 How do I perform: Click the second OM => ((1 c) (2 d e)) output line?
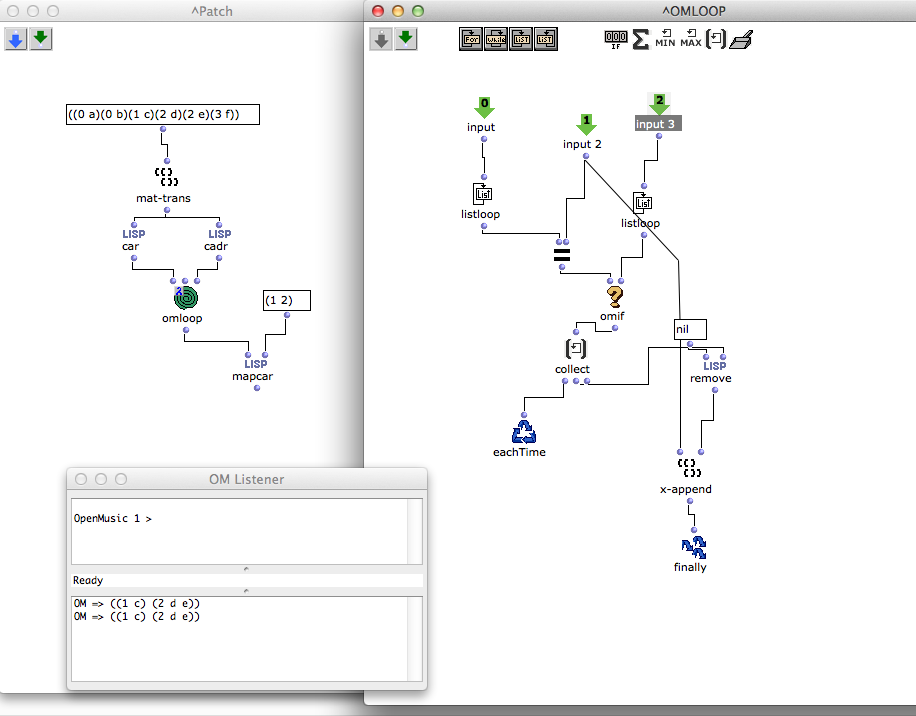point(137,616)
